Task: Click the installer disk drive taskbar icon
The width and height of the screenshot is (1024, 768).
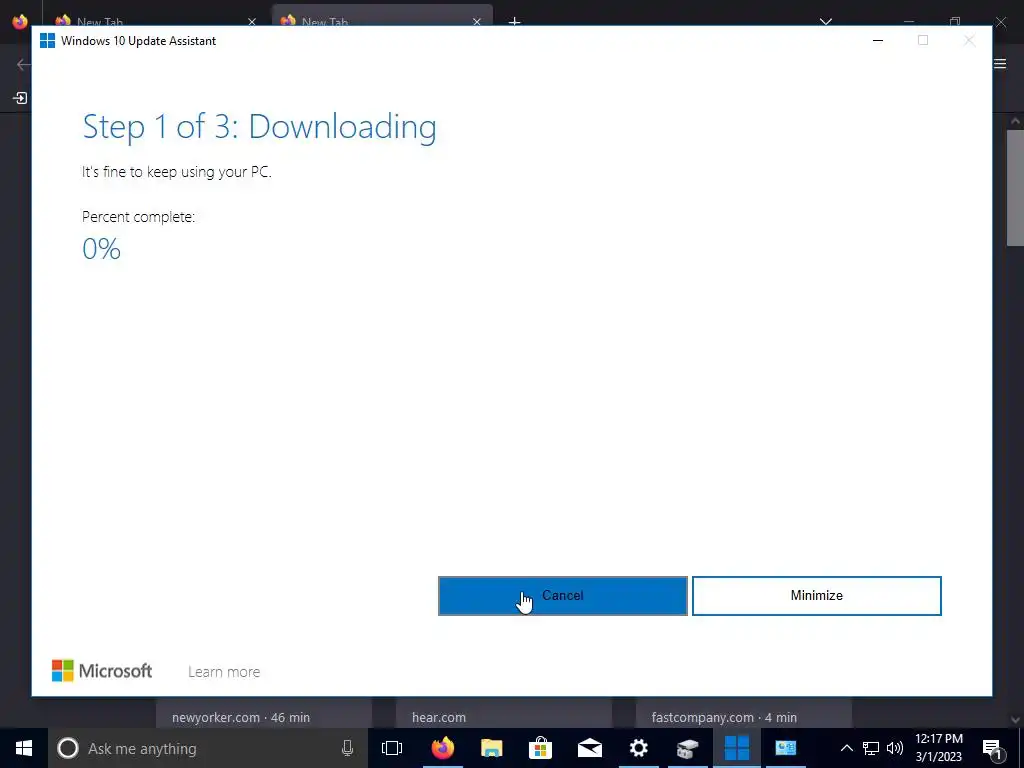Action: [688, 748]
